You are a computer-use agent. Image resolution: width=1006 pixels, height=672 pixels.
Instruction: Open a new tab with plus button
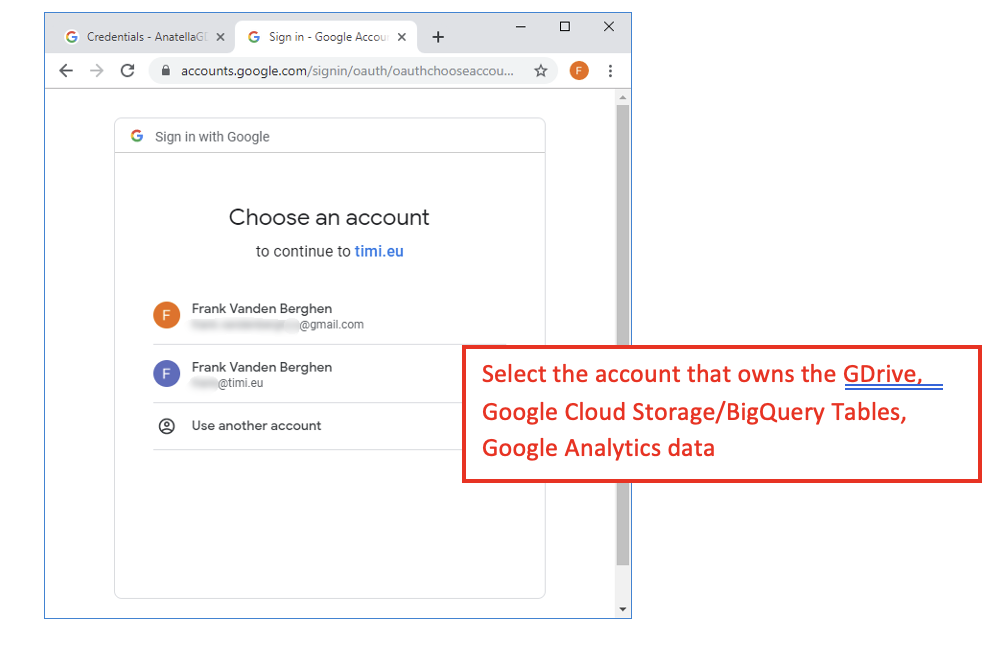[438, 37]
